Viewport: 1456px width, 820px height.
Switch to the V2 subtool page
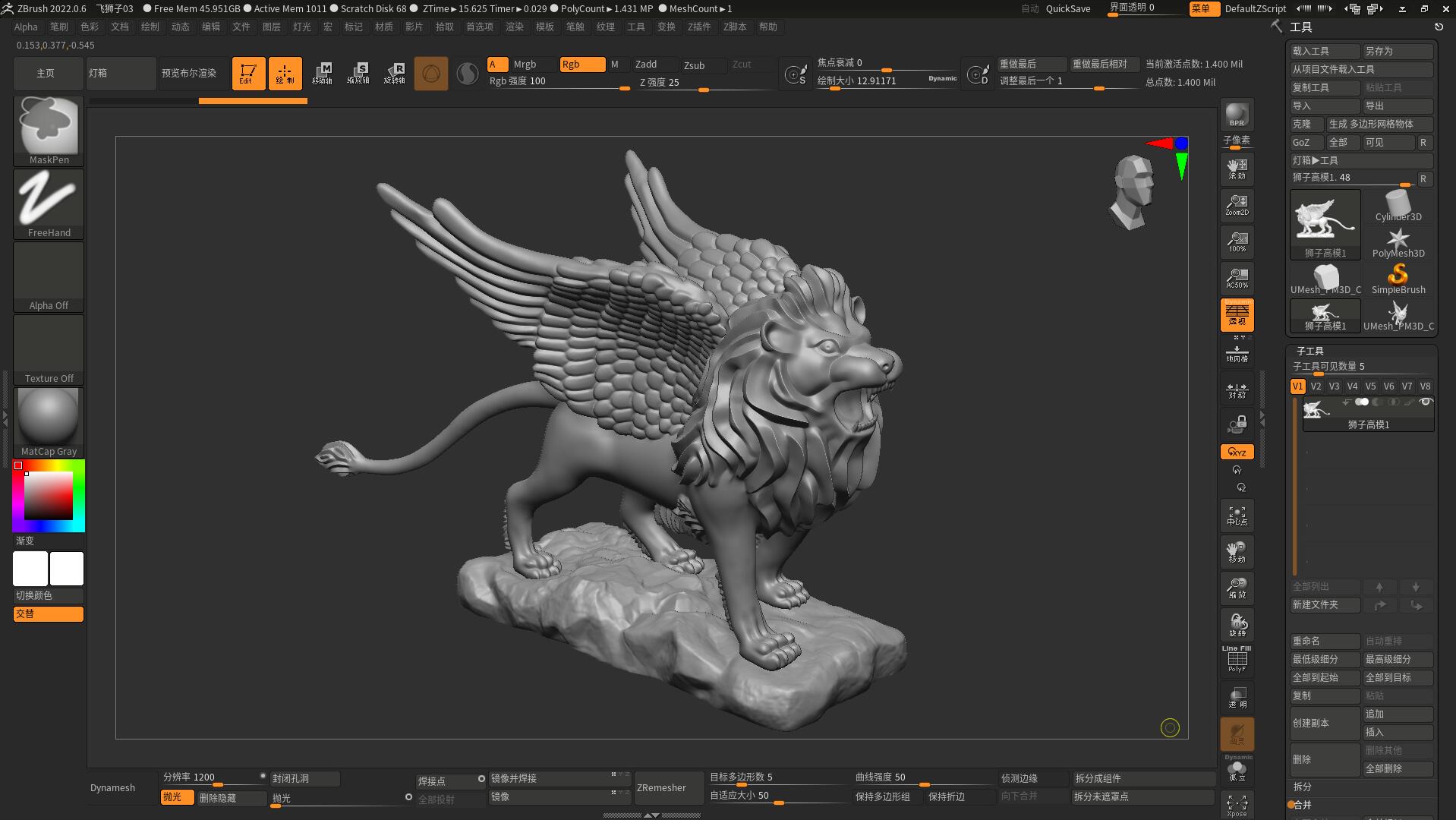[1316, 386]
